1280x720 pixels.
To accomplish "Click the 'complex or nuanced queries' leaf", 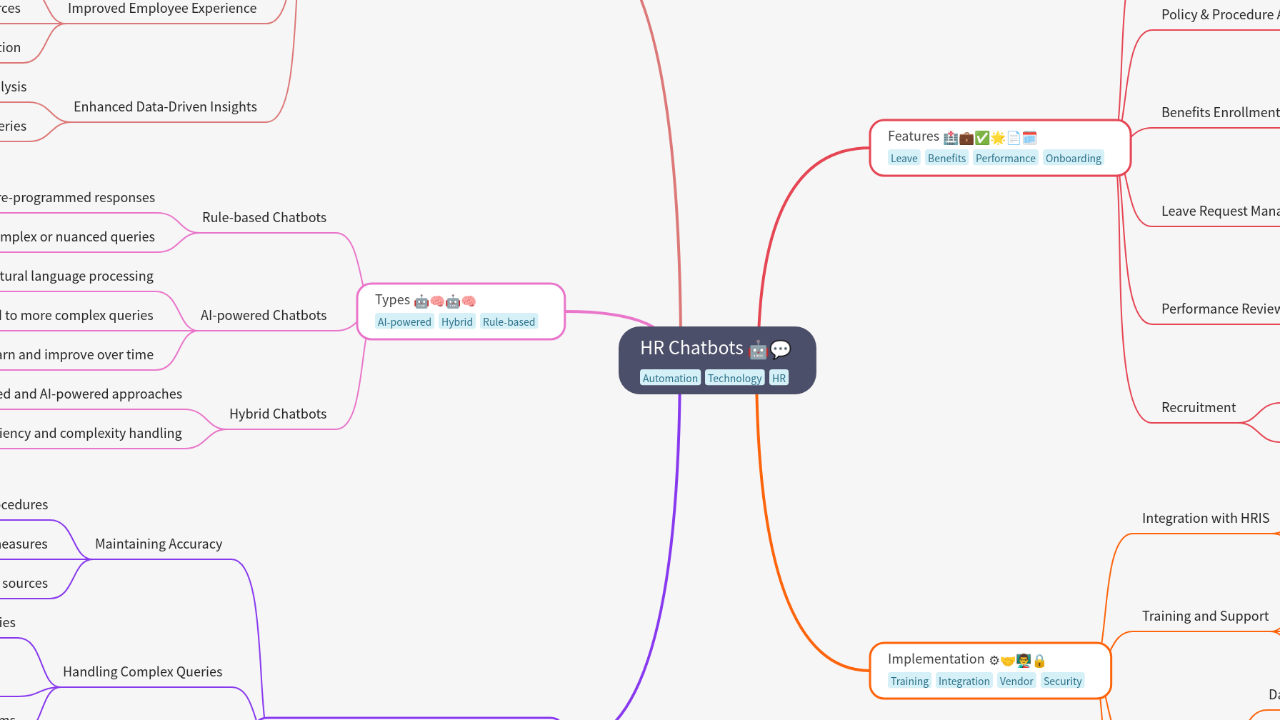I will 78,237.
